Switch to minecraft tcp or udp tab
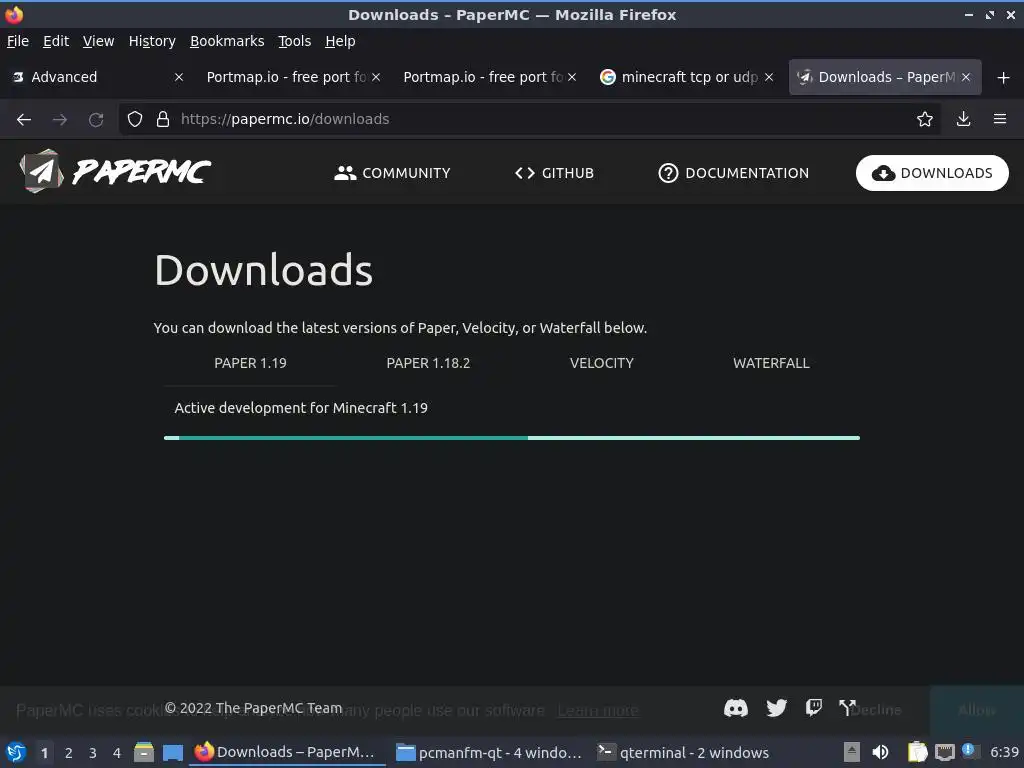Screen dimensions: 1024x768 680,77
